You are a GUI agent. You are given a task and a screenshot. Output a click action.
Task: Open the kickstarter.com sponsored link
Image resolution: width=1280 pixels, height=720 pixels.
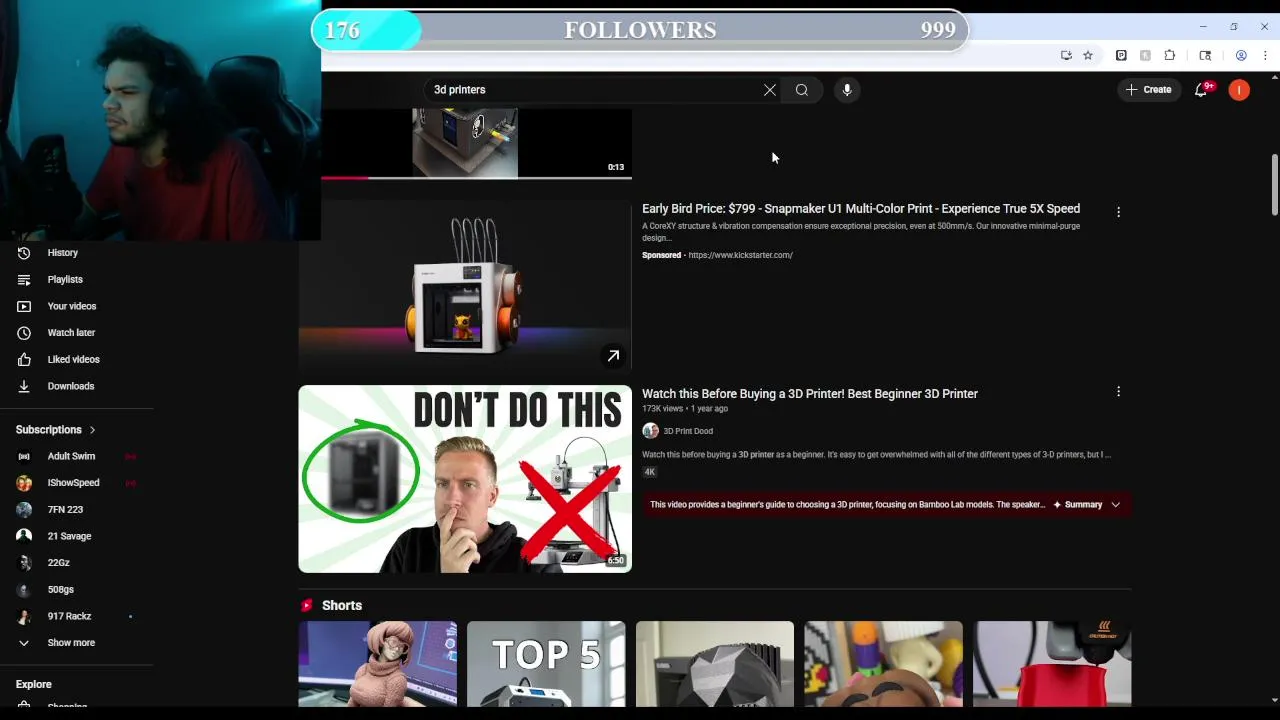tap(740, 255)
